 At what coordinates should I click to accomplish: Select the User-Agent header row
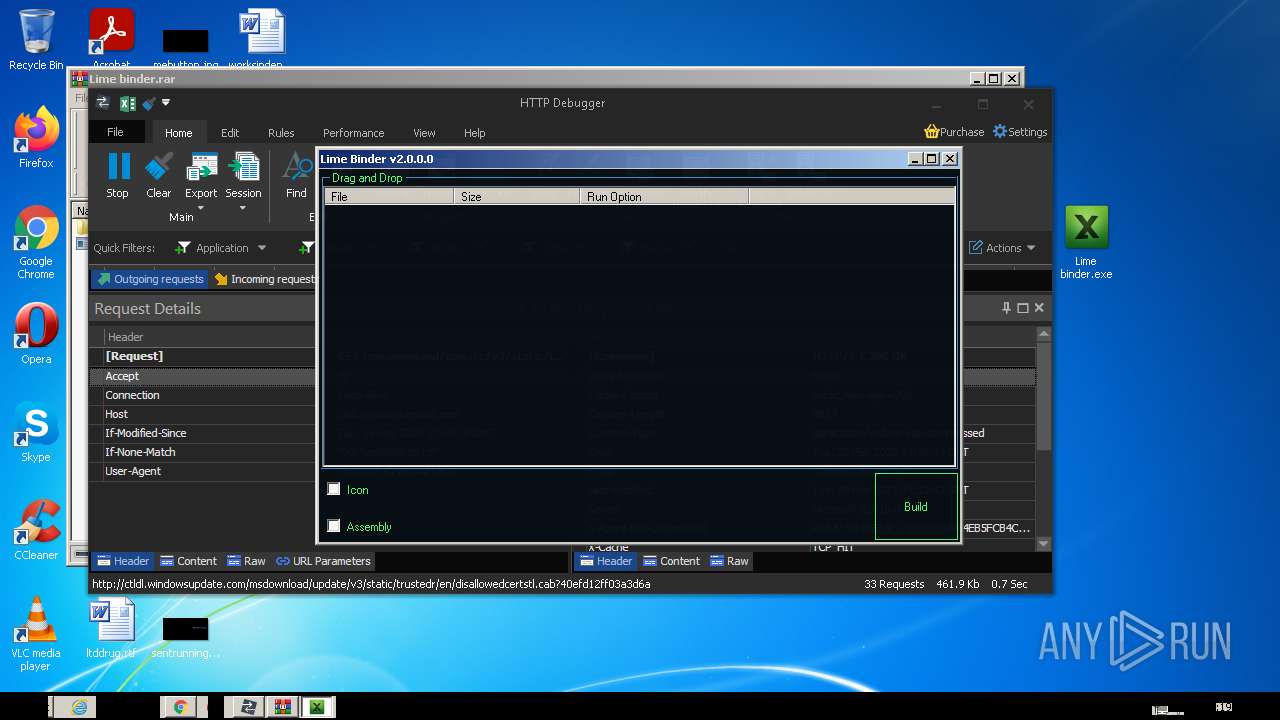[x=203, y=471]
